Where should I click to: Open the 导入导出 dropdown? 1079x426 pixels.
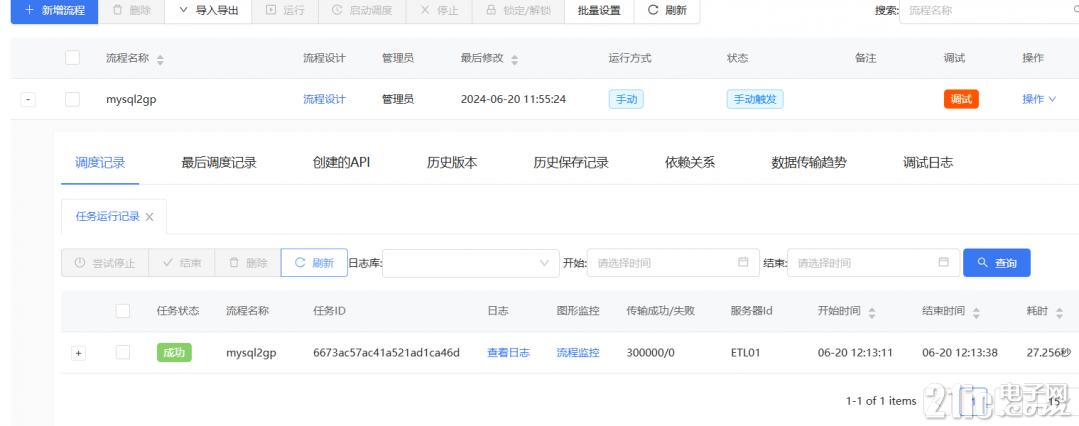coord(208,11)
